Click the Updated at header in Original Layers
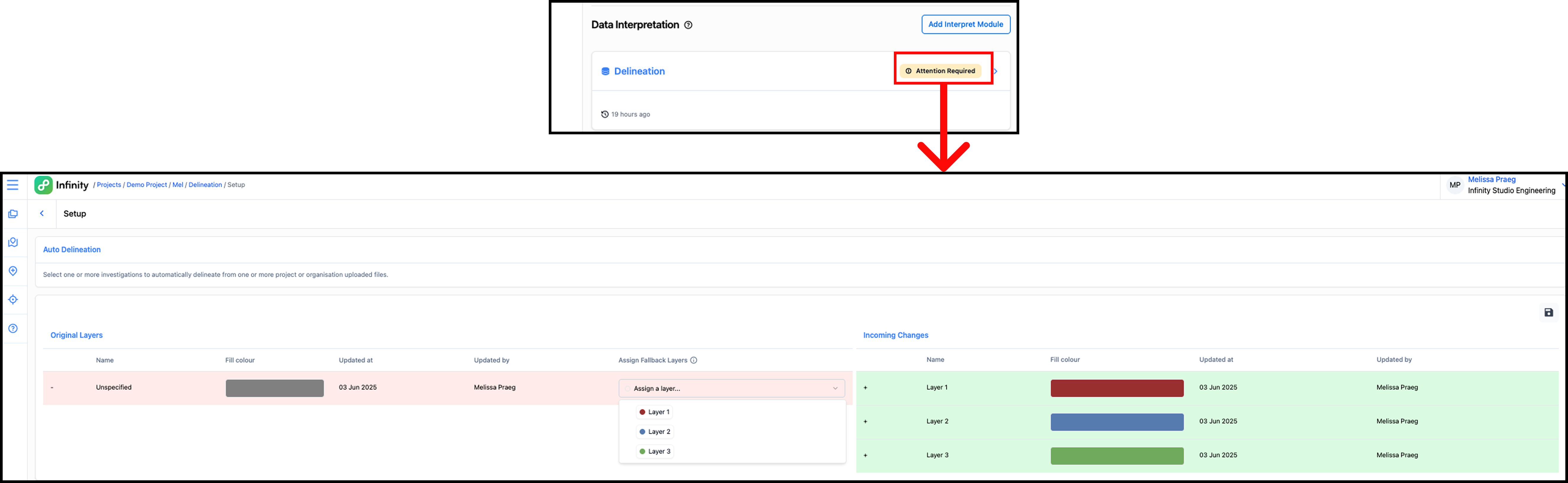Screen dimensions: 1568x483 (x=355, y=360)
